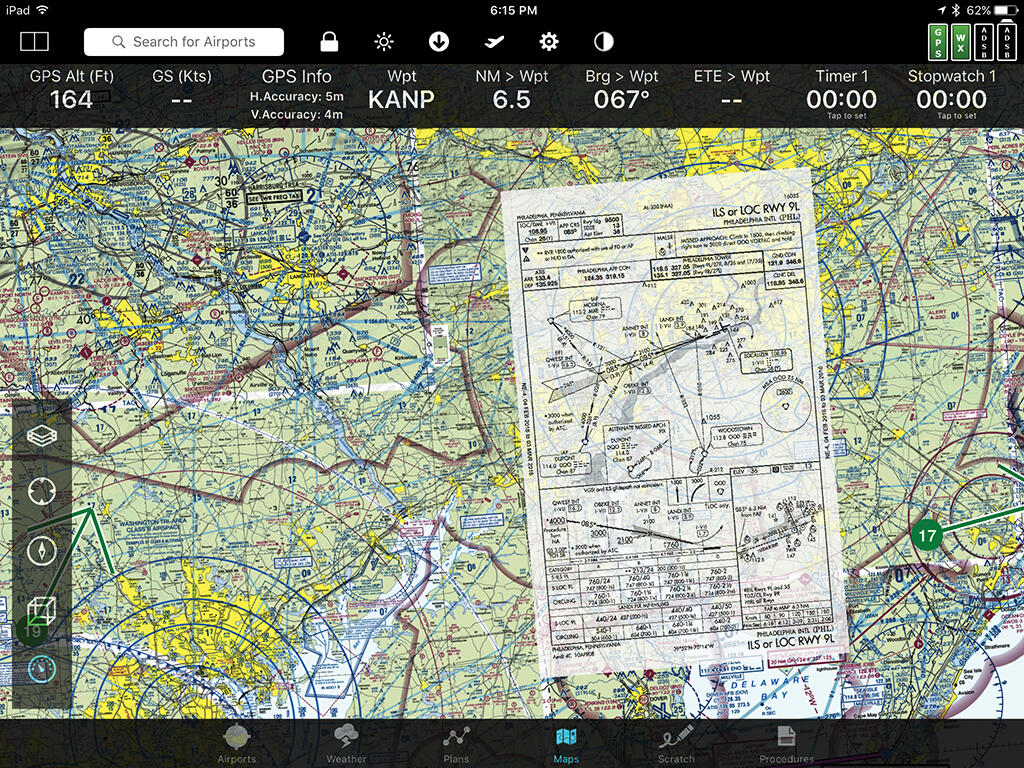Tap the airplane icon in toolbar

point(493,41)
